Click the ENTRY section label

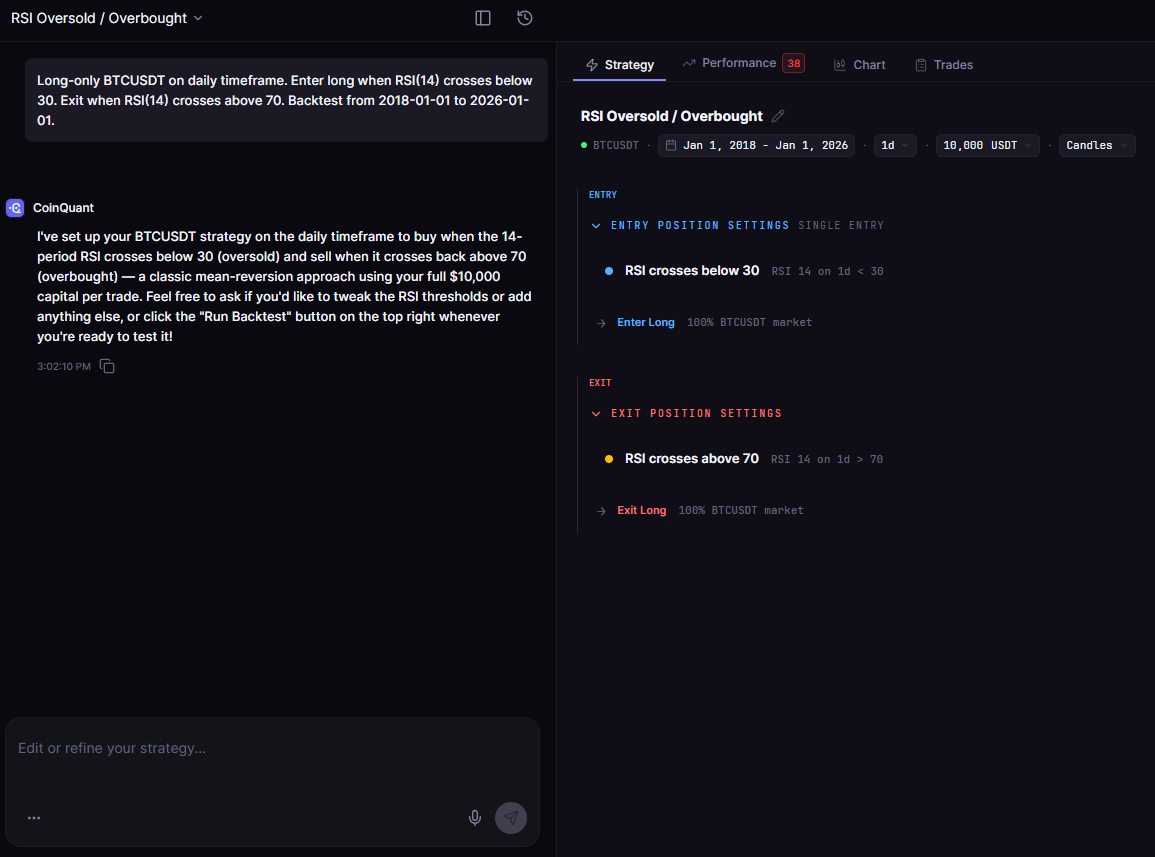coord(603,195)
